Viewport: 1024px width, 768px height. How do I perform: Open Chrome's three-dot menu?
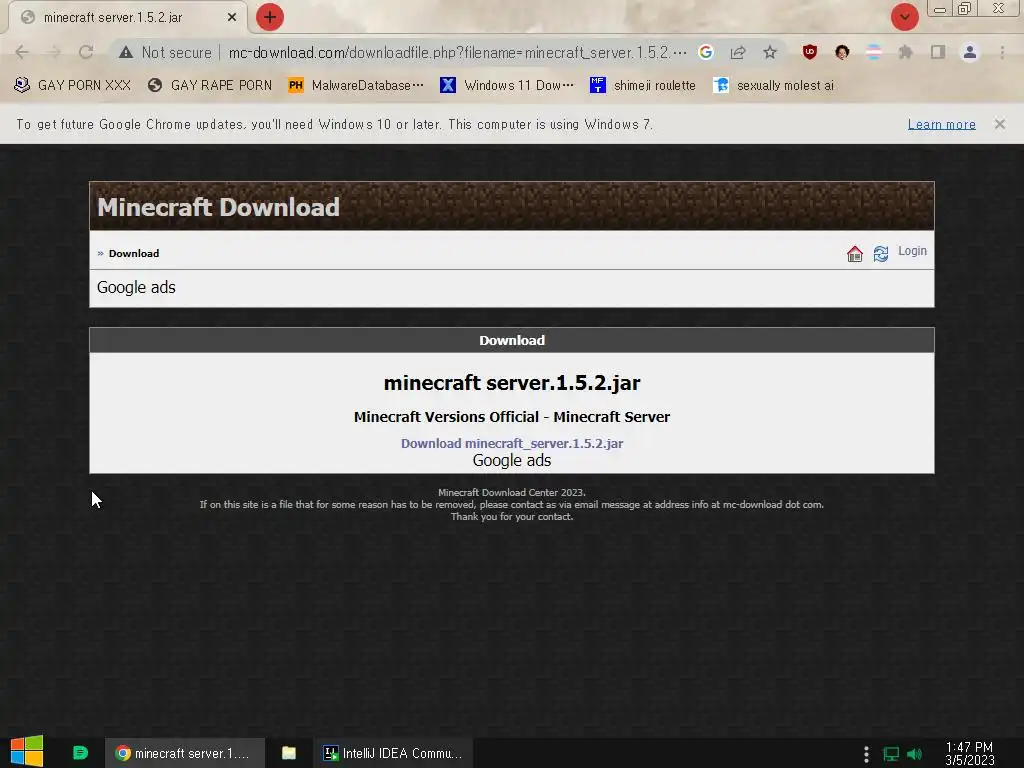pos(1002,52)
